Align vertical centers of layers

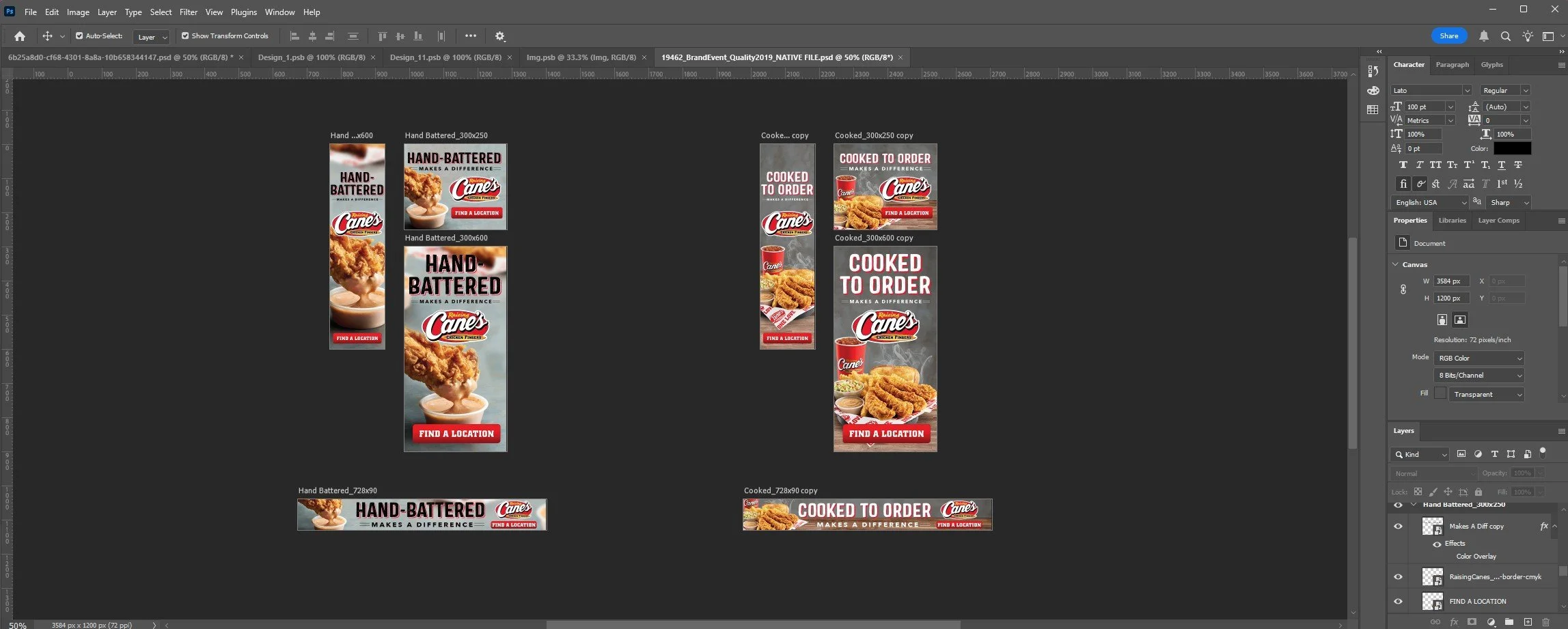click(x=400, y=36)
